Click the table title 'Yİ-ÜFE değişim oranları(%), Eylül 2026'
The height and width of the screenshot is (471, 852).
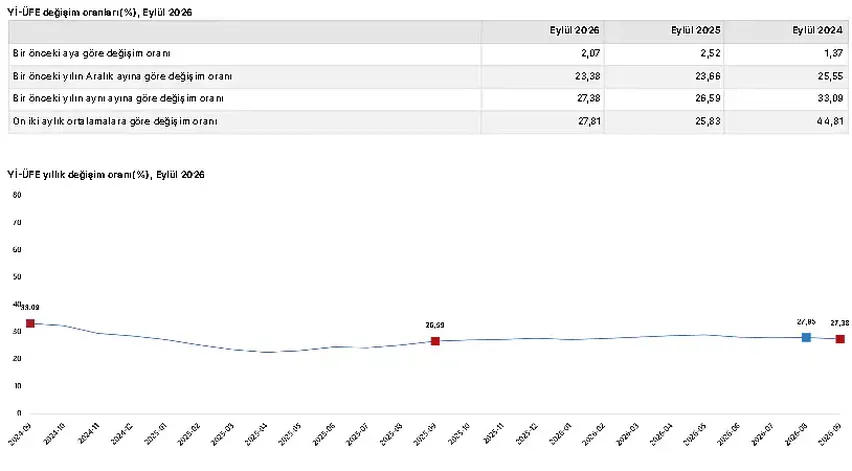99,12
